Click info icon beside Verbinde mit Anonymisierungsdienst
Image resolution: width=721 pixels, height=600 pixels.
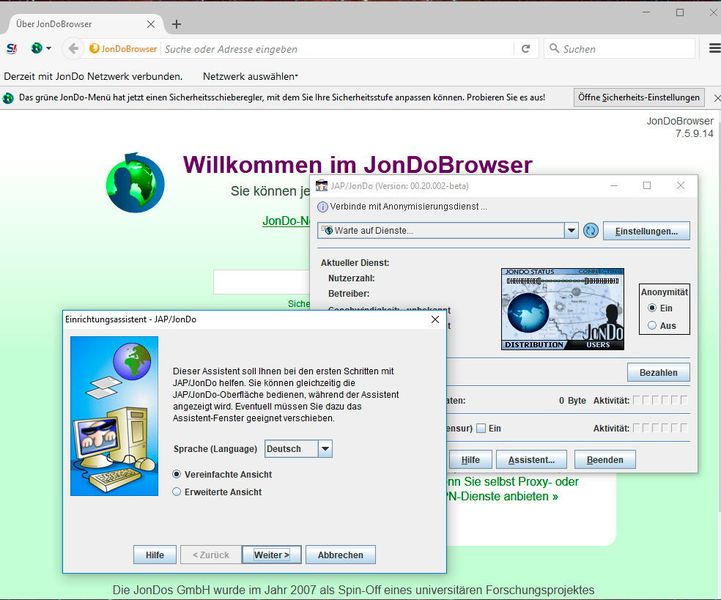coord(323,207)
